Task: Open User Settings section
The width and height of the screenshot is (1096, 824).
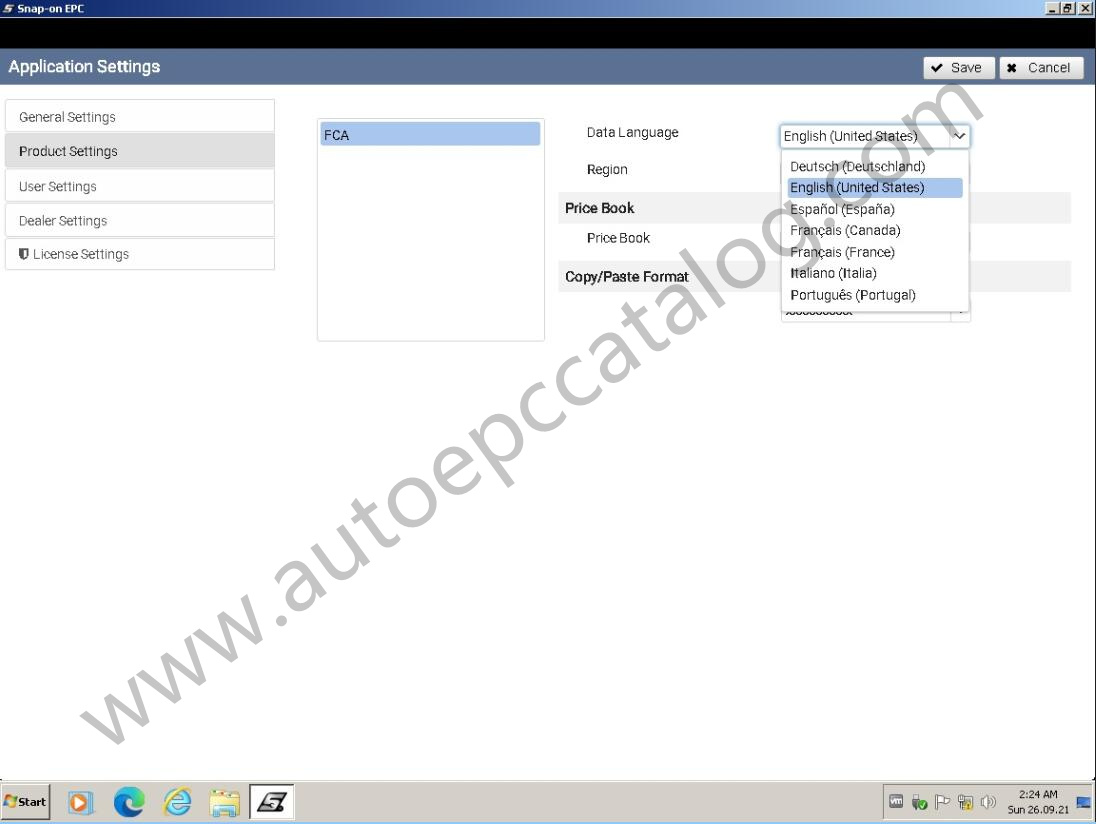Action: pos(140,186)
